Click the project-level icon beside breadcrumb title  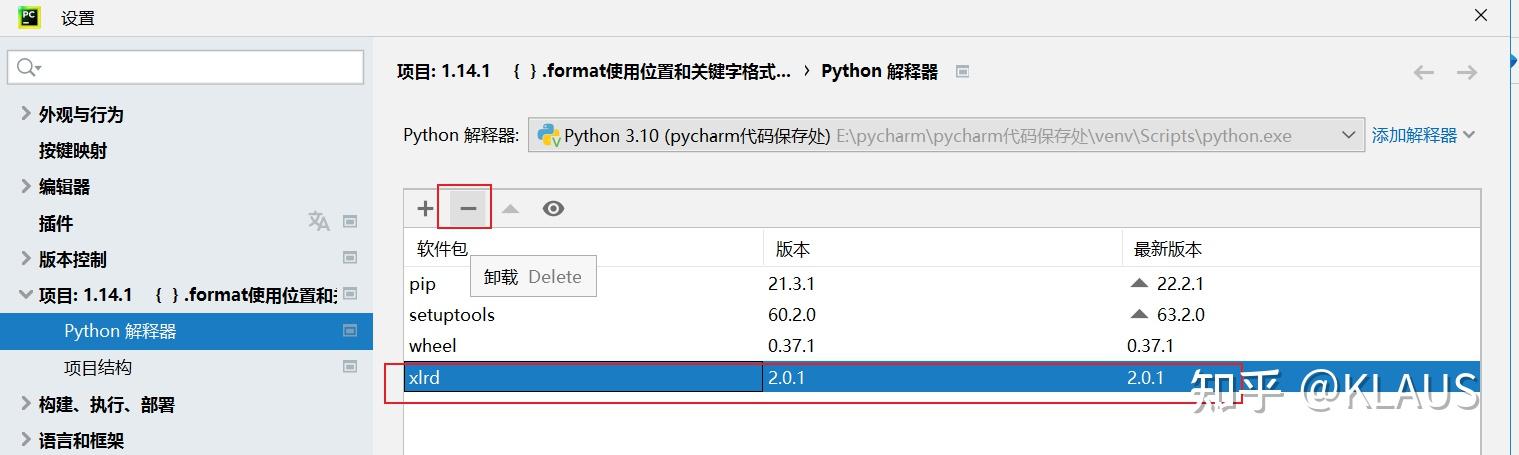(963, 71)
